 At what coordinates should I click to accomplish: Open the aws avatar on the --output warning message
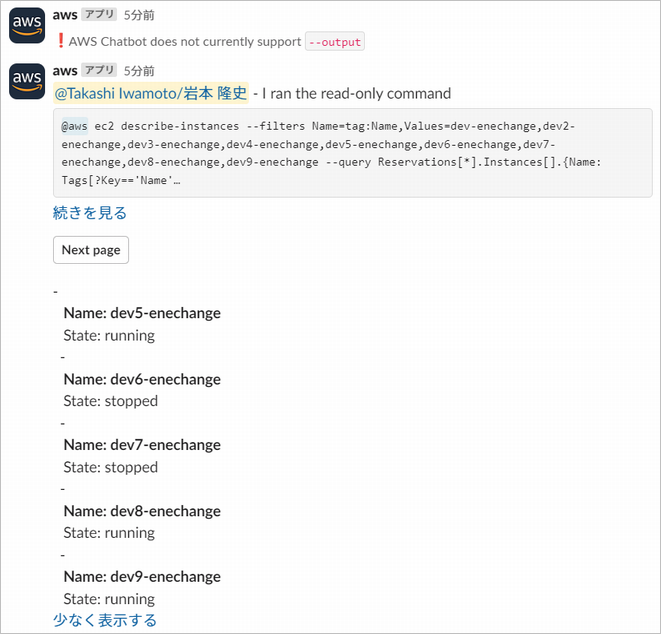pos(27,25)
